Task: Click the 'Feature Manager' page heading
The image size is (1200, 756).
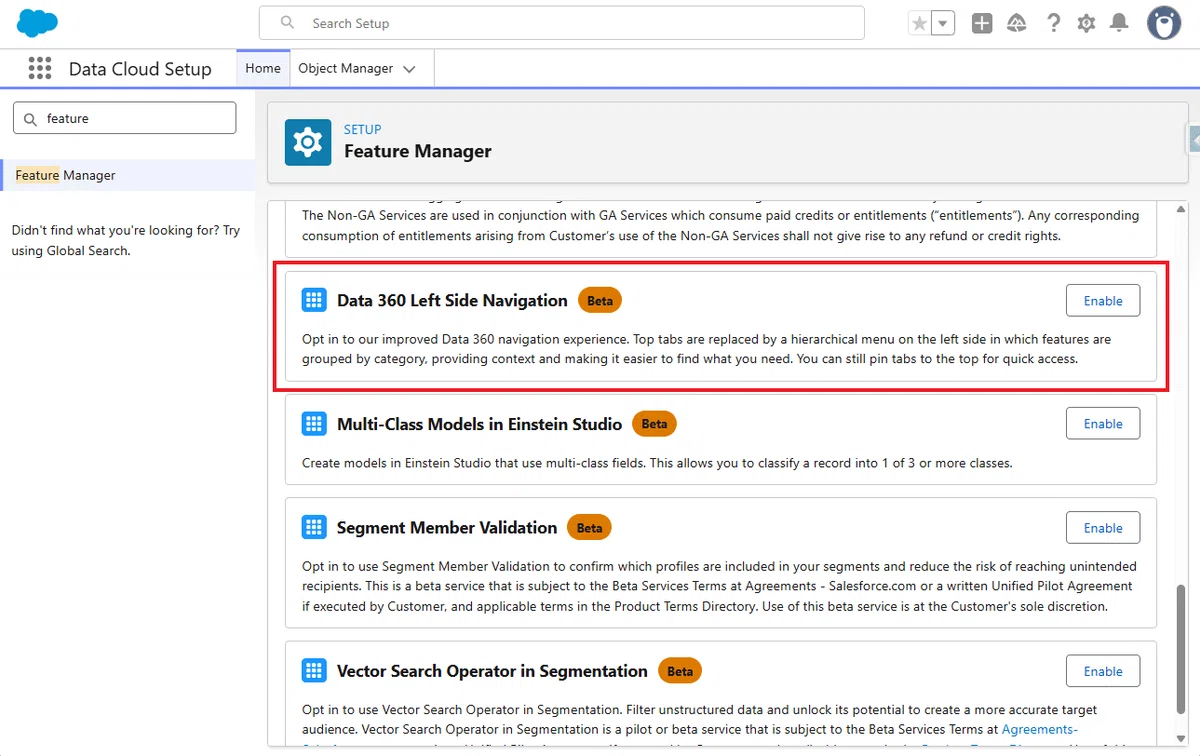Action: coord(418,151)
